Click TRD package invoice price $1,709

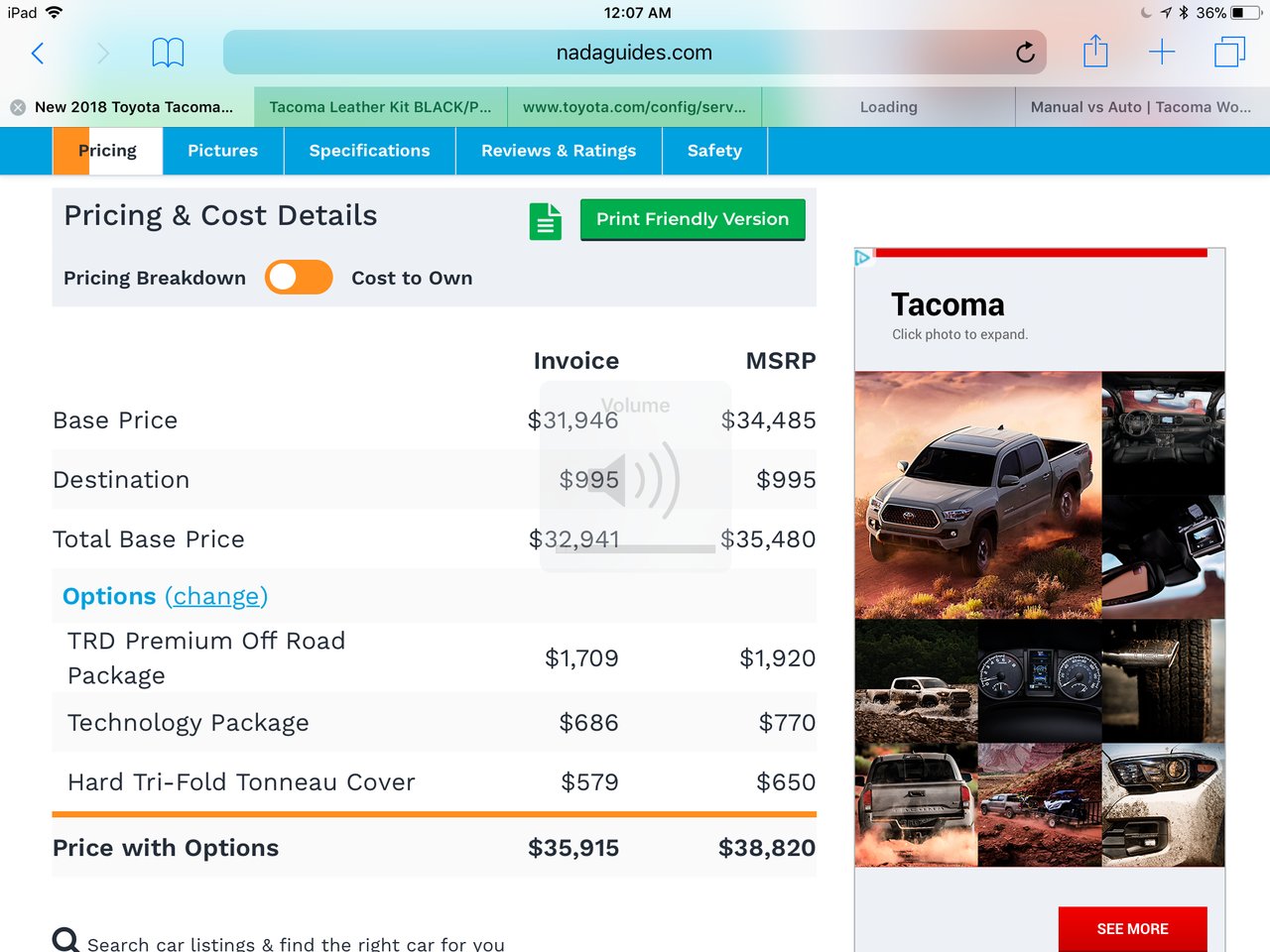[x=581, y=658]
